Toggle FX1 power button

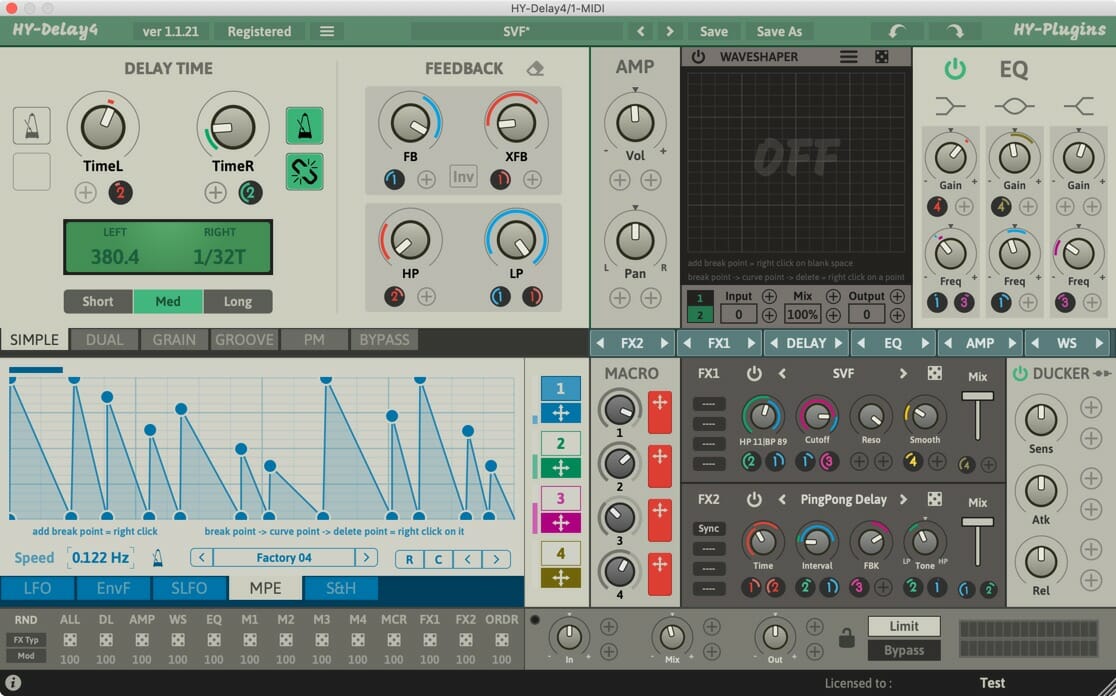[x=754, y=373]
